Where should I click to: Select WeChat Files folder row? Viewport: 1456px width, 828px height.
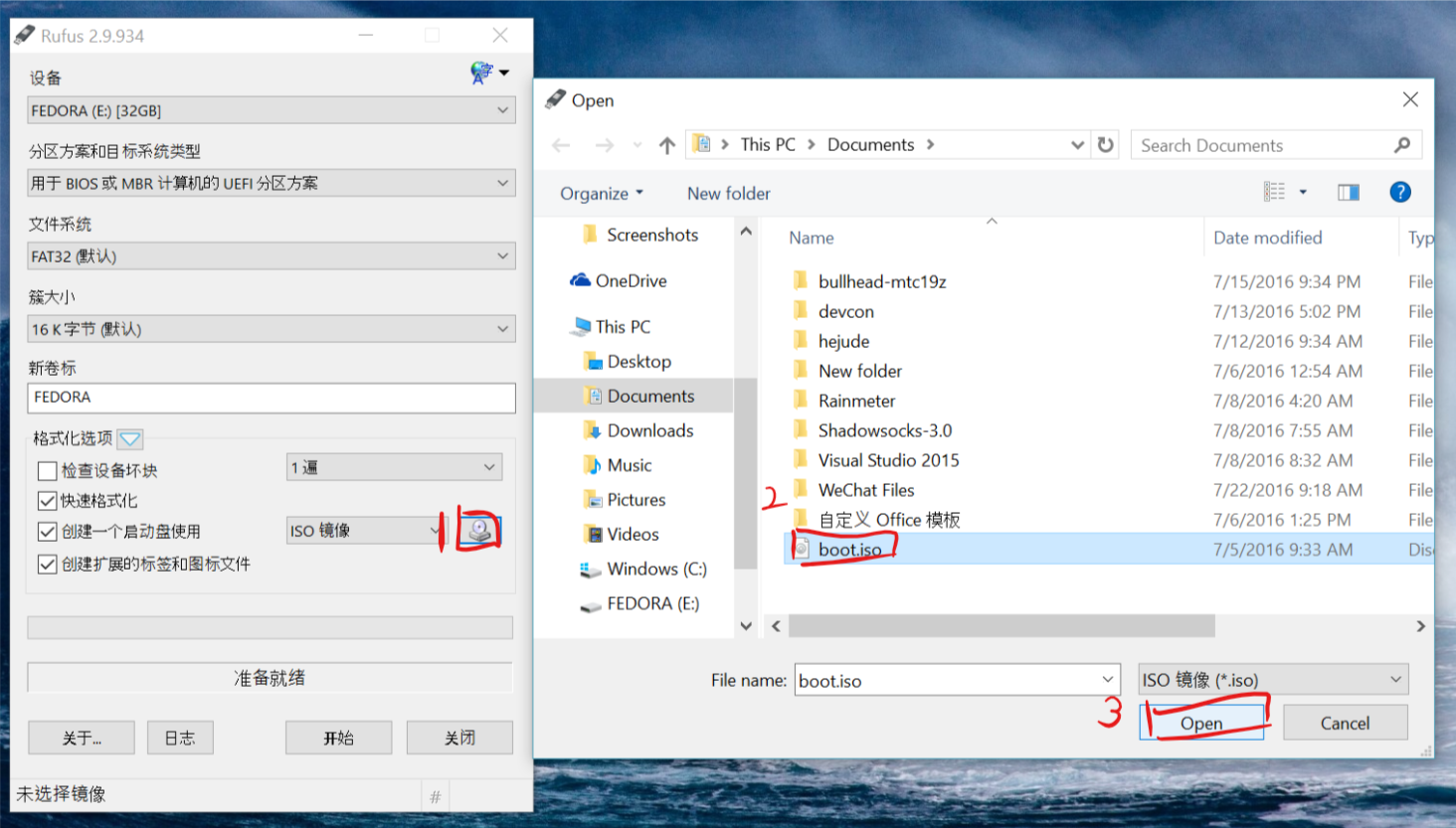tap(1108, 489)
